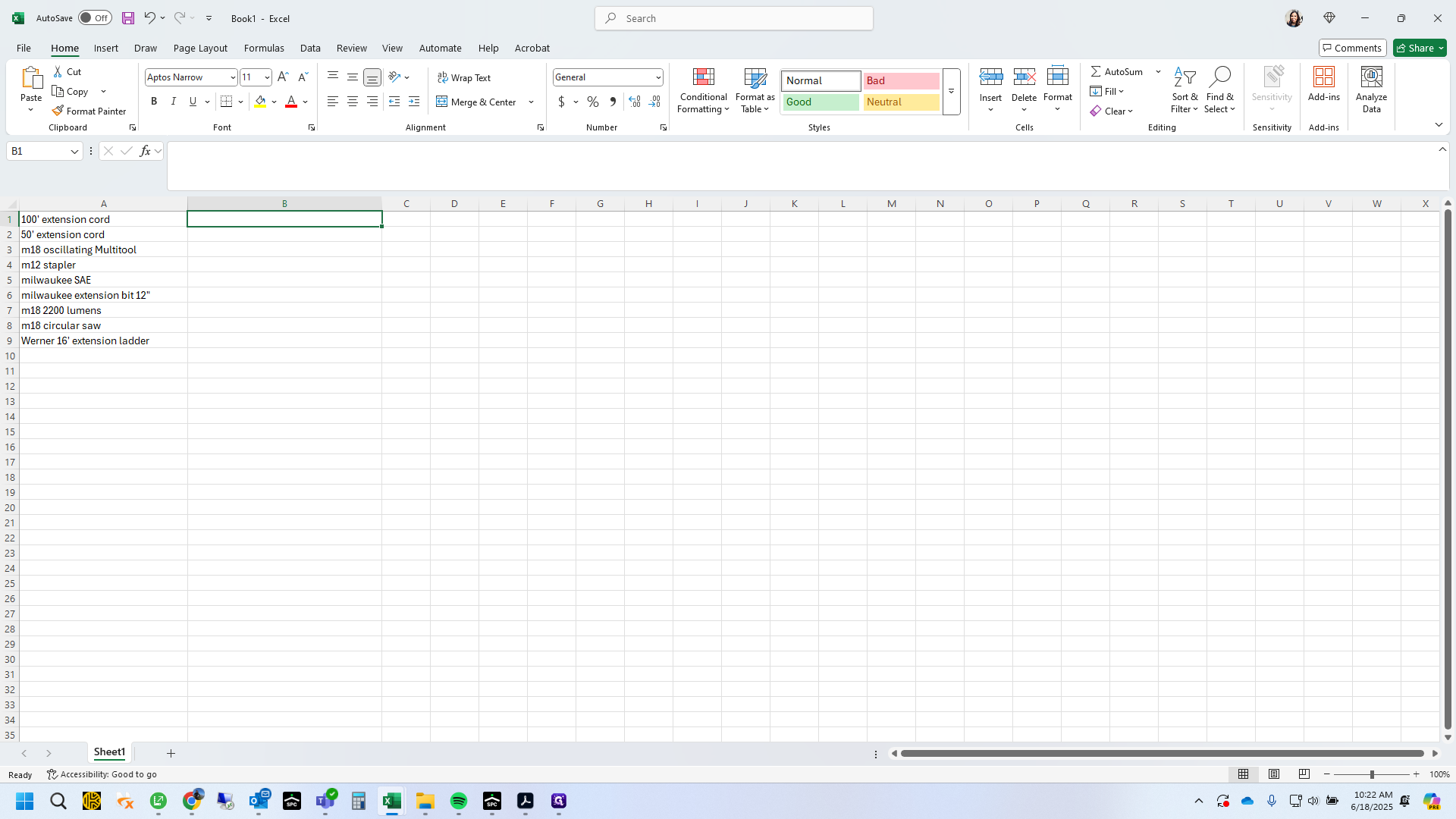The image size is (1456, 819).
Task: Toggle Bottom Align button
Action: [x=372, y=77]
